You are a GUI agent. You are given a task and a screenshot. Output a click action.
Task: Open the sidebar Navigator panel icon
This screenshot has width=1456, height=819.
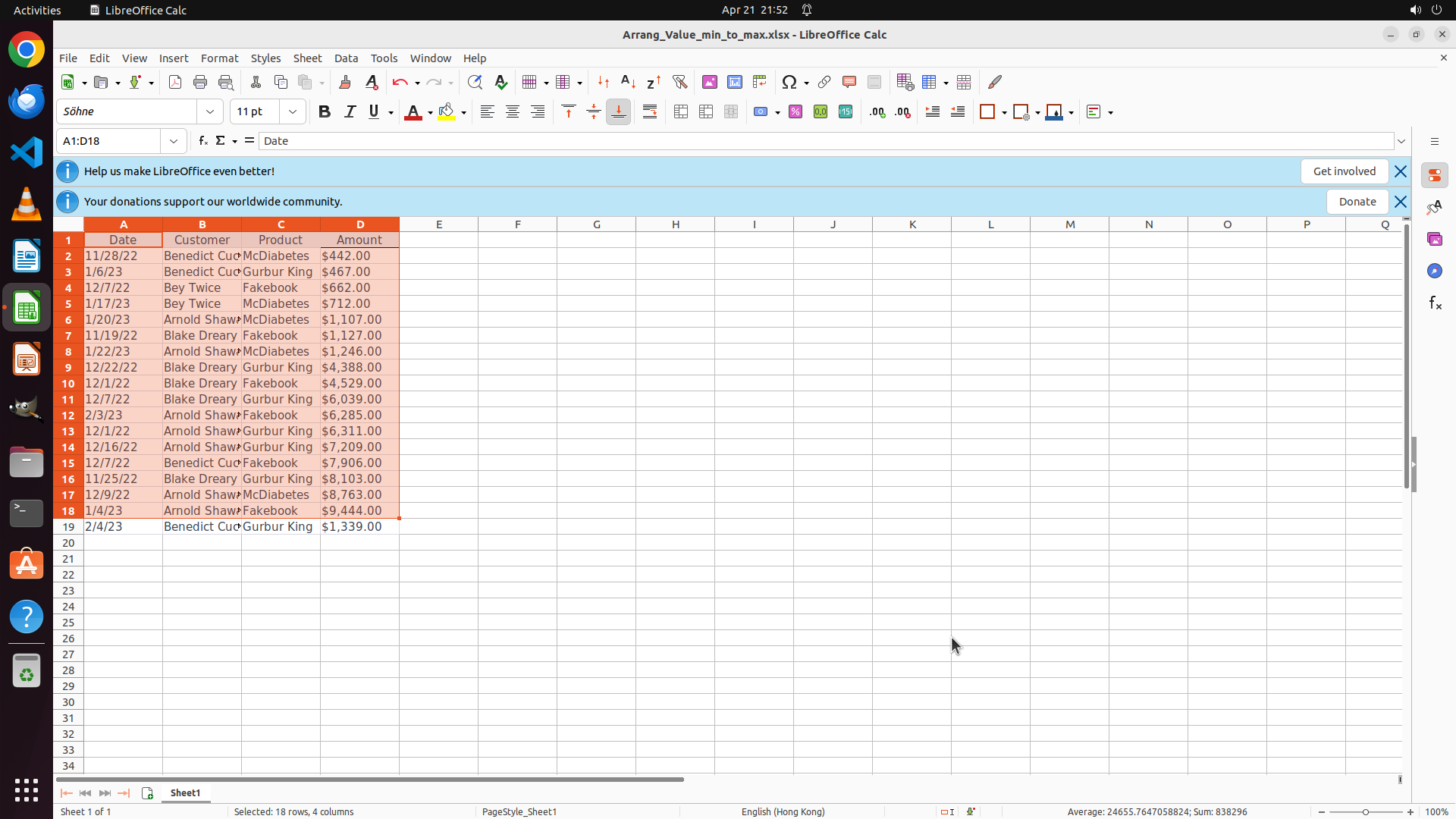pyautogui.click(x=1434, y=271)
